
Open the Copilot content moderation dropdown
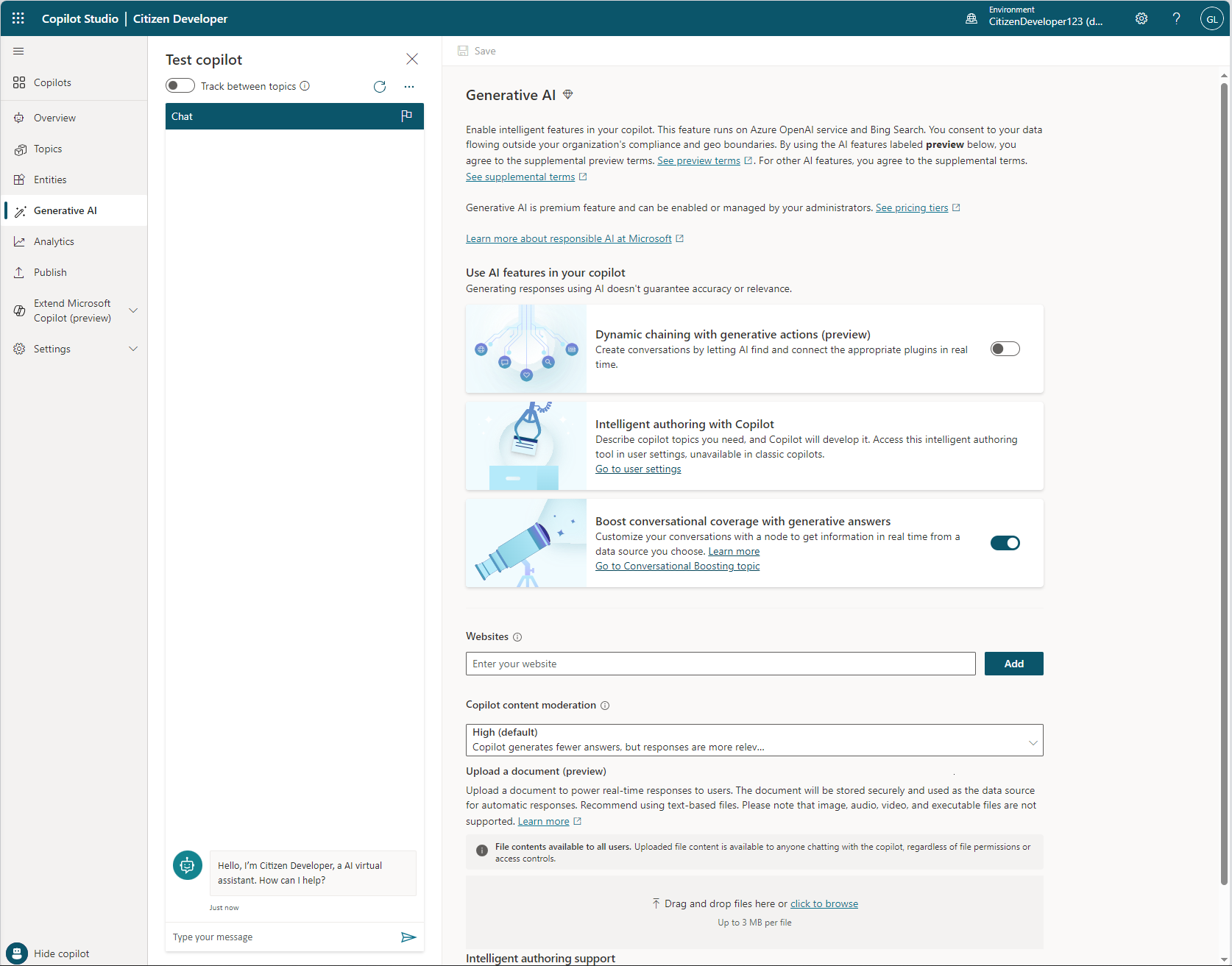point(754,740)
